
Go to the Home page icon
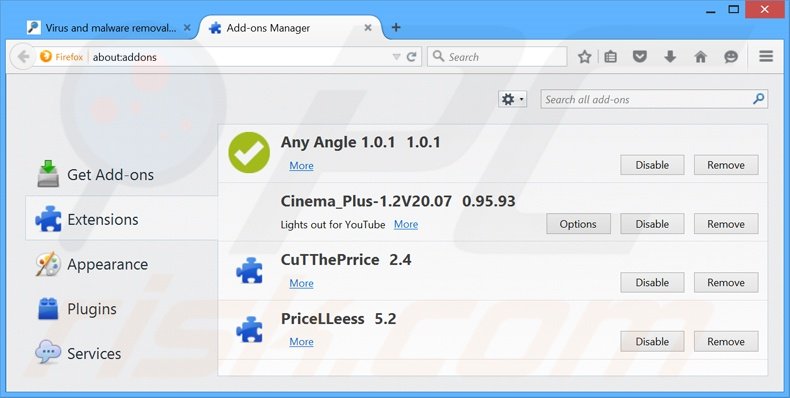[700, 57]
